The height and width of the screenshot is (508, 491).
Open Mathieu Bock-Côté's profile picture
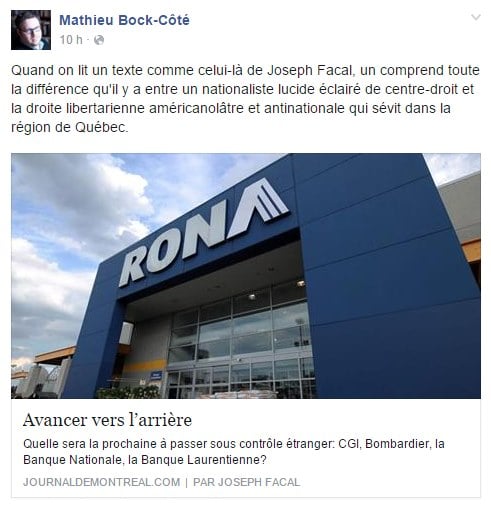click(x=31, y=30)
